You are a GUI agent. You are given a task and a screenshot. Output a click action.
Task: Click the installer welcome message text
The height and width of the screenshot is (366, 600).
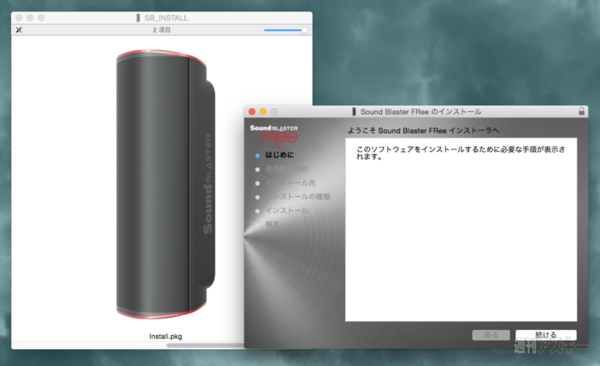(461, 153)
